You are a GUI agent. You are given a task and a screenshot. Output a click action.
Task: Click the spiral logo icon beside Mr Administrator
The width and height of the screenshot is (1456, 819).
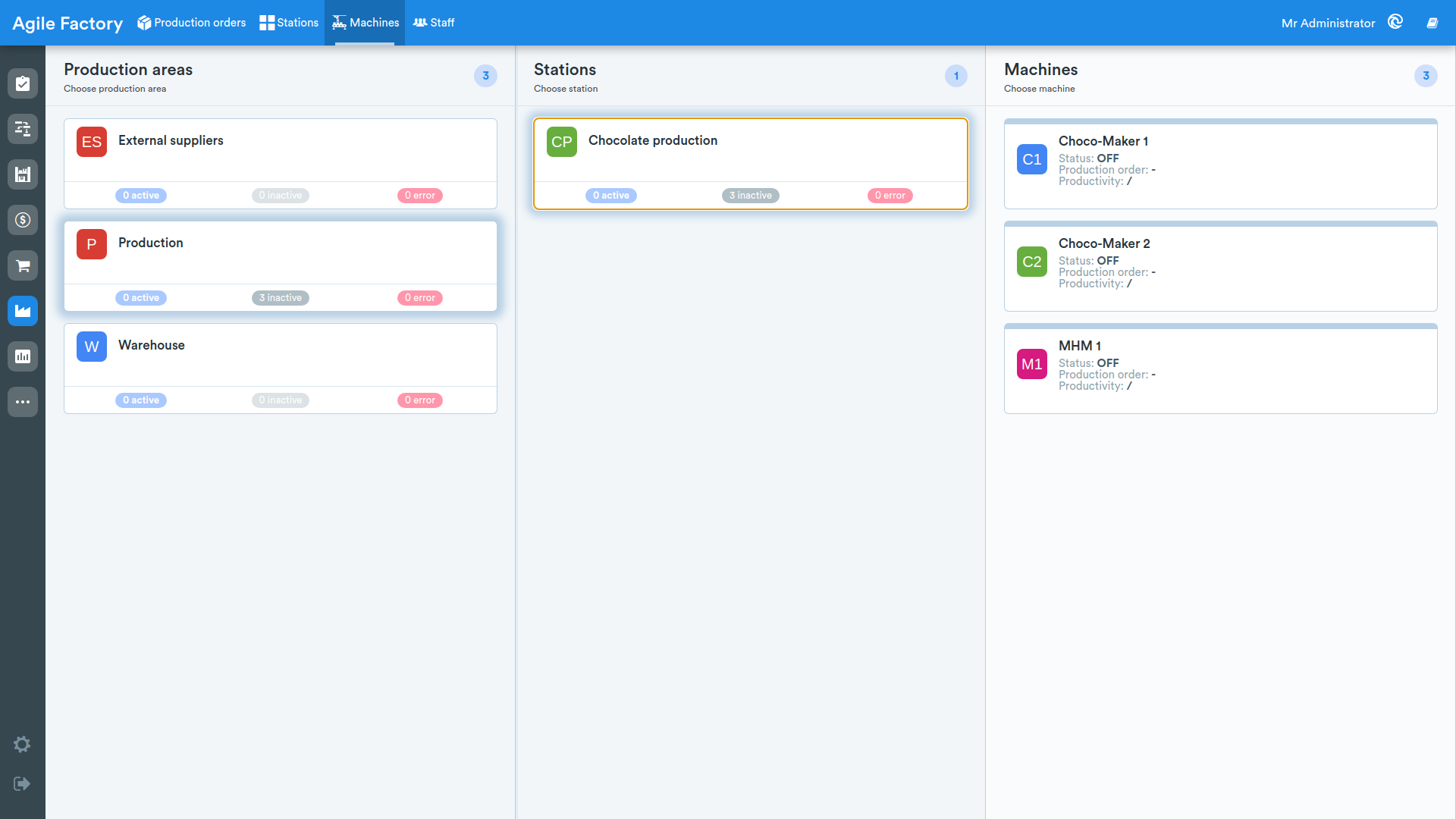(x=1395, y=22)
